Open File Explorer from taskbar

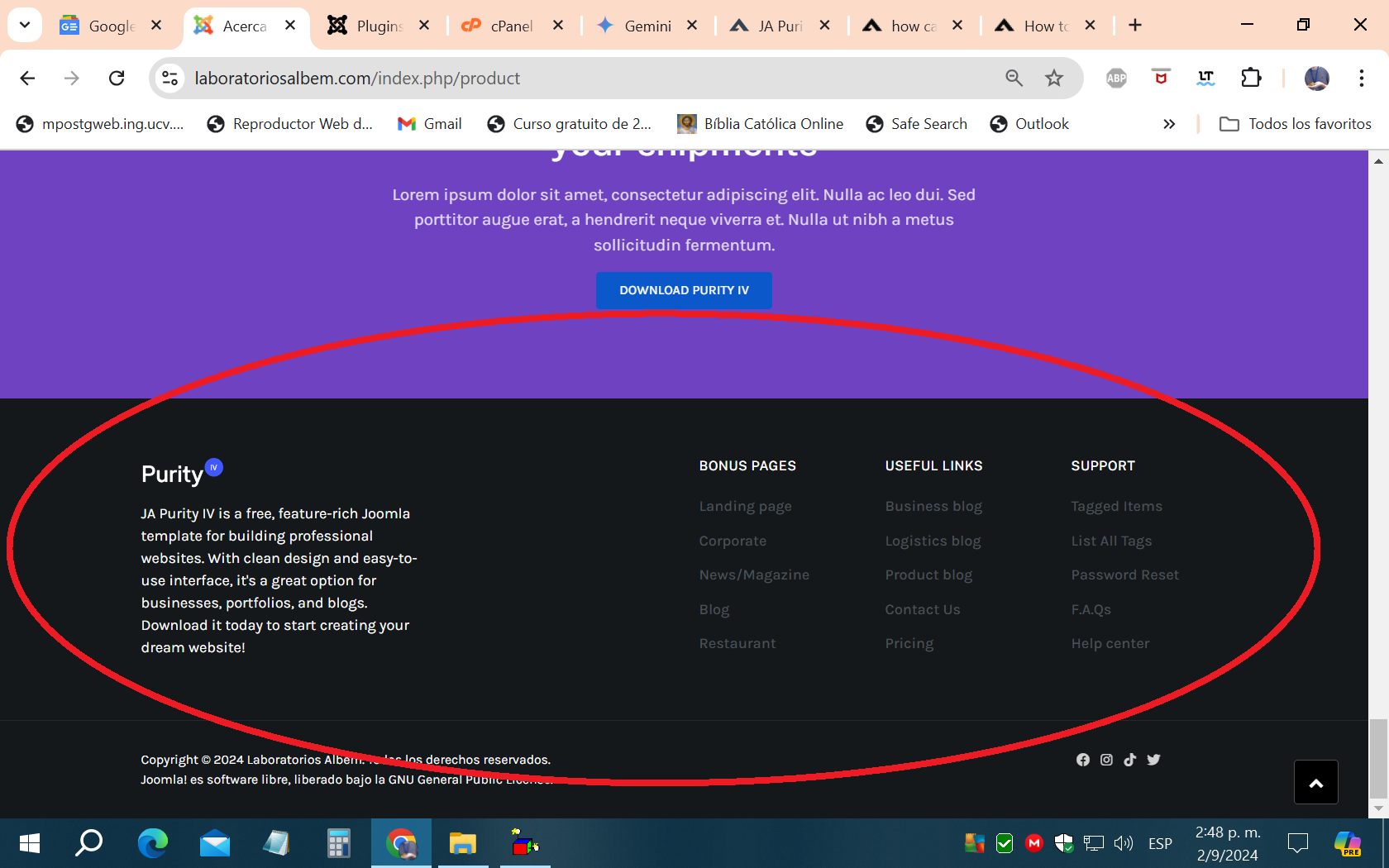[463, 843]
